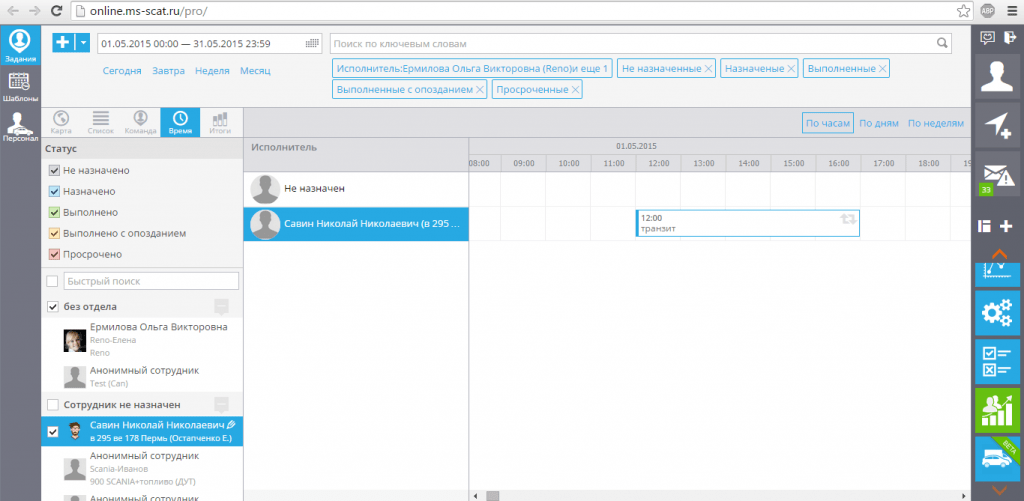1024x501 pixels.
Task: Click the date range field
Action: (x=209, y=44)
